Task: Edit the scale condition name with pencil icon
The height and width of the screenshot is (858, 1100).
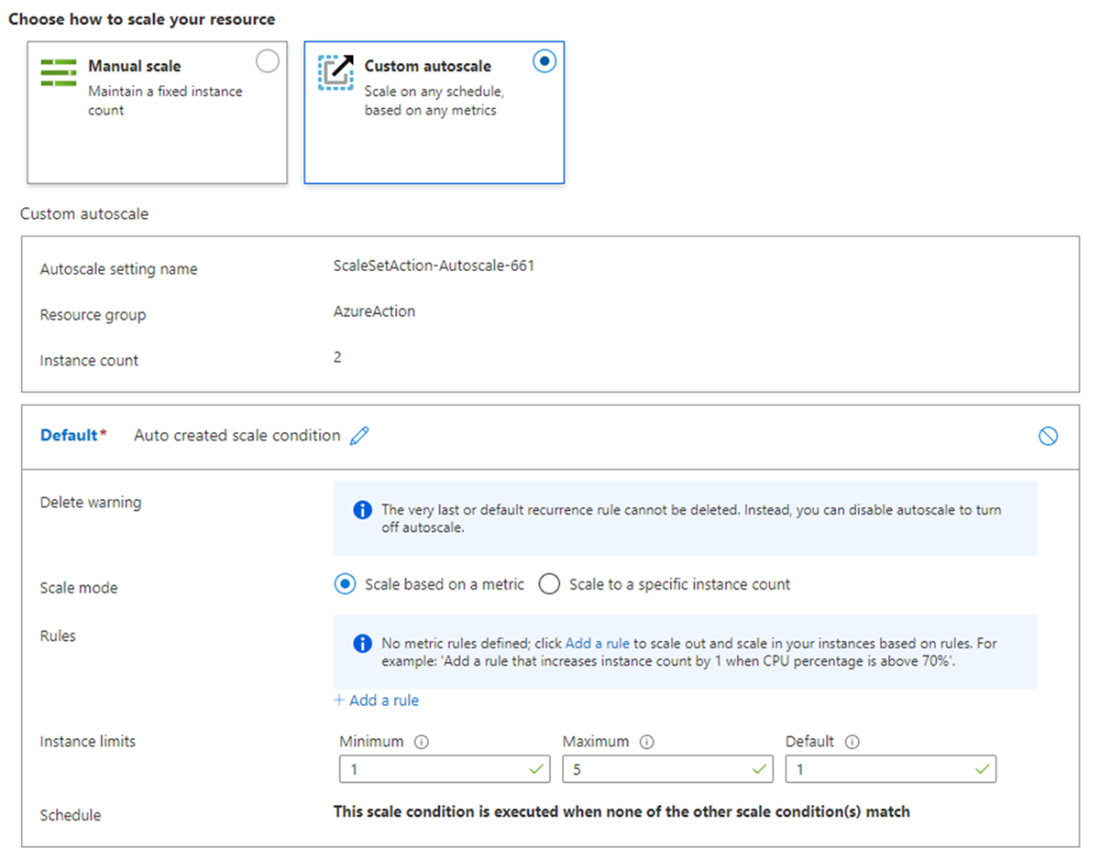Action: coord(360,436)
